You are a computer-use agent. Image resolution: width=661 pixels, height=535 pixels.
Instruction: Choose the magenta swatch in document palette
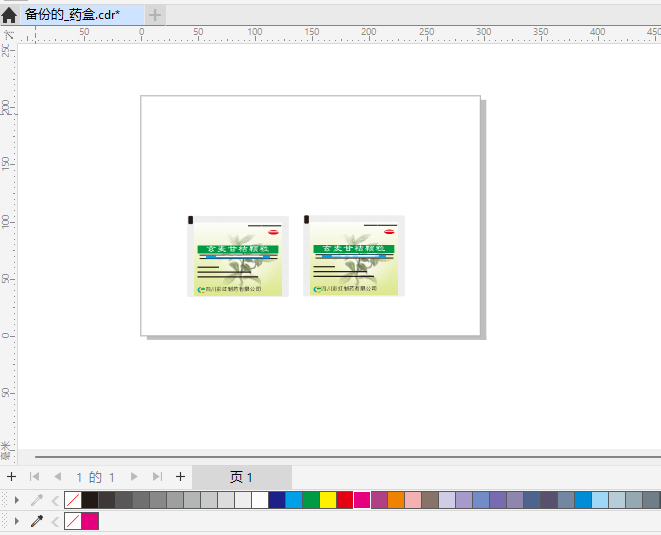[90, 521]
